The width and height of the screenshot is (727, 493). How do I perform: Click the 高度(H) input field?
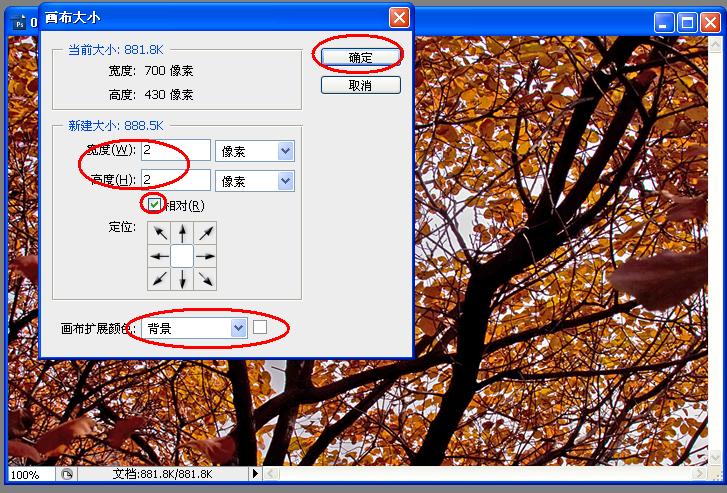176,180
